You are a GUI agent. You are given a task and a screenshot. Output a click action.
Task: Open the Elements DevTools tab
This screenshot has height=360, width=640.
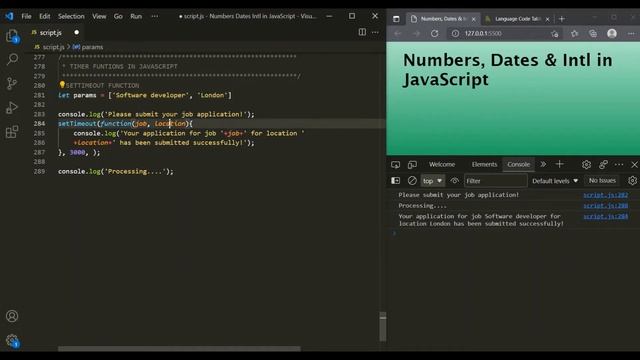click(x=484, y=164)
